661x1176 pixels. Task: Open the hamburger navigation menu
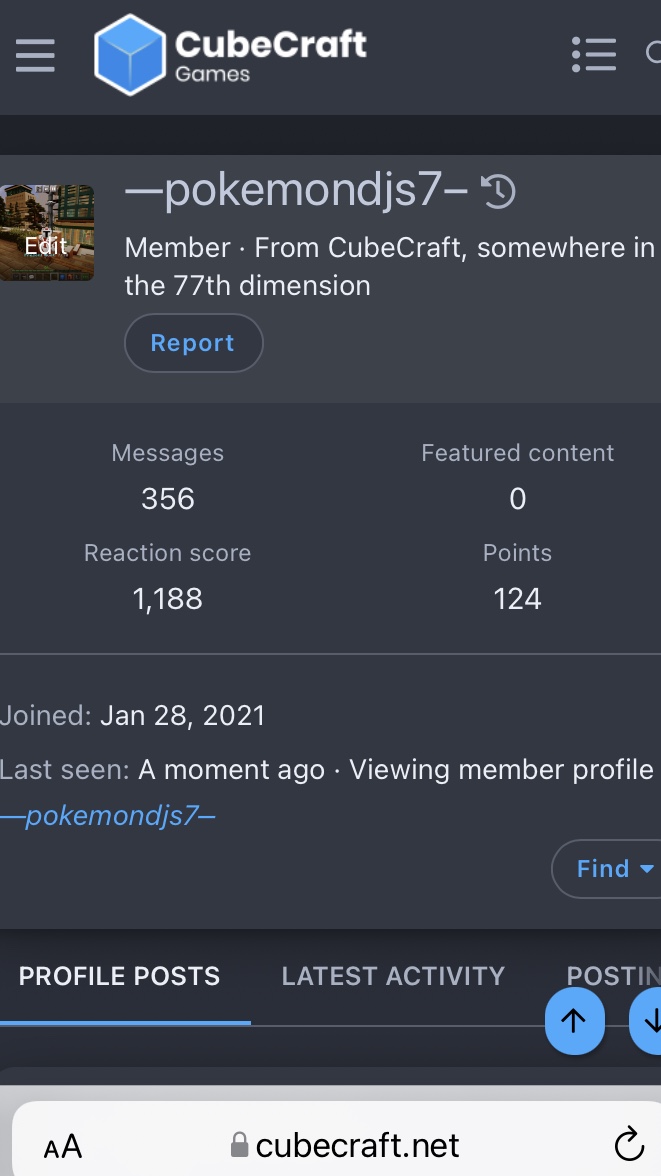(x=35, y=56)
